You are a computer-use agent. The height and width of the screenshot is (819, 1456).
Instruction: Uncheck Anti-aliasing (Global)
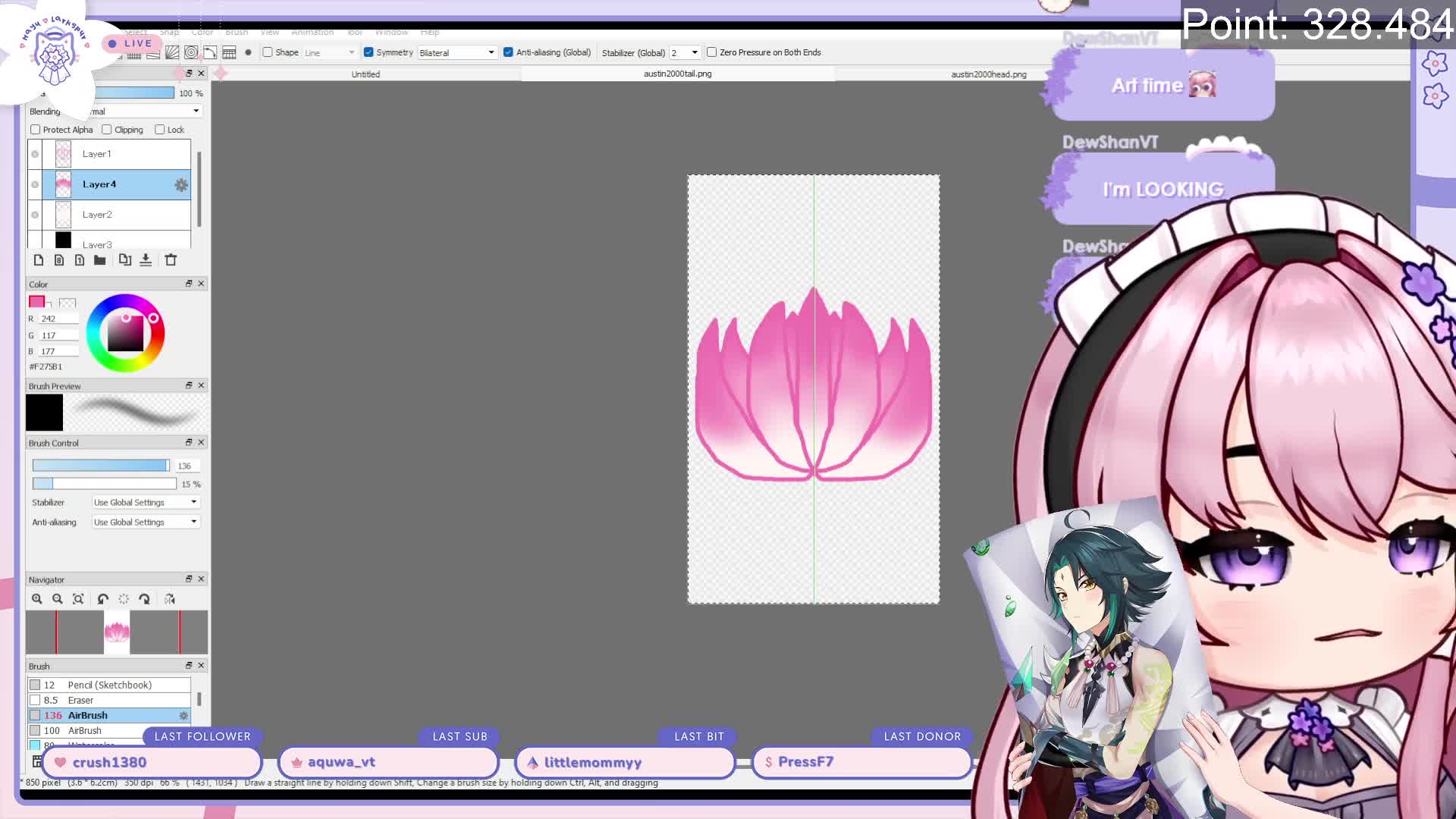(508, 52)
